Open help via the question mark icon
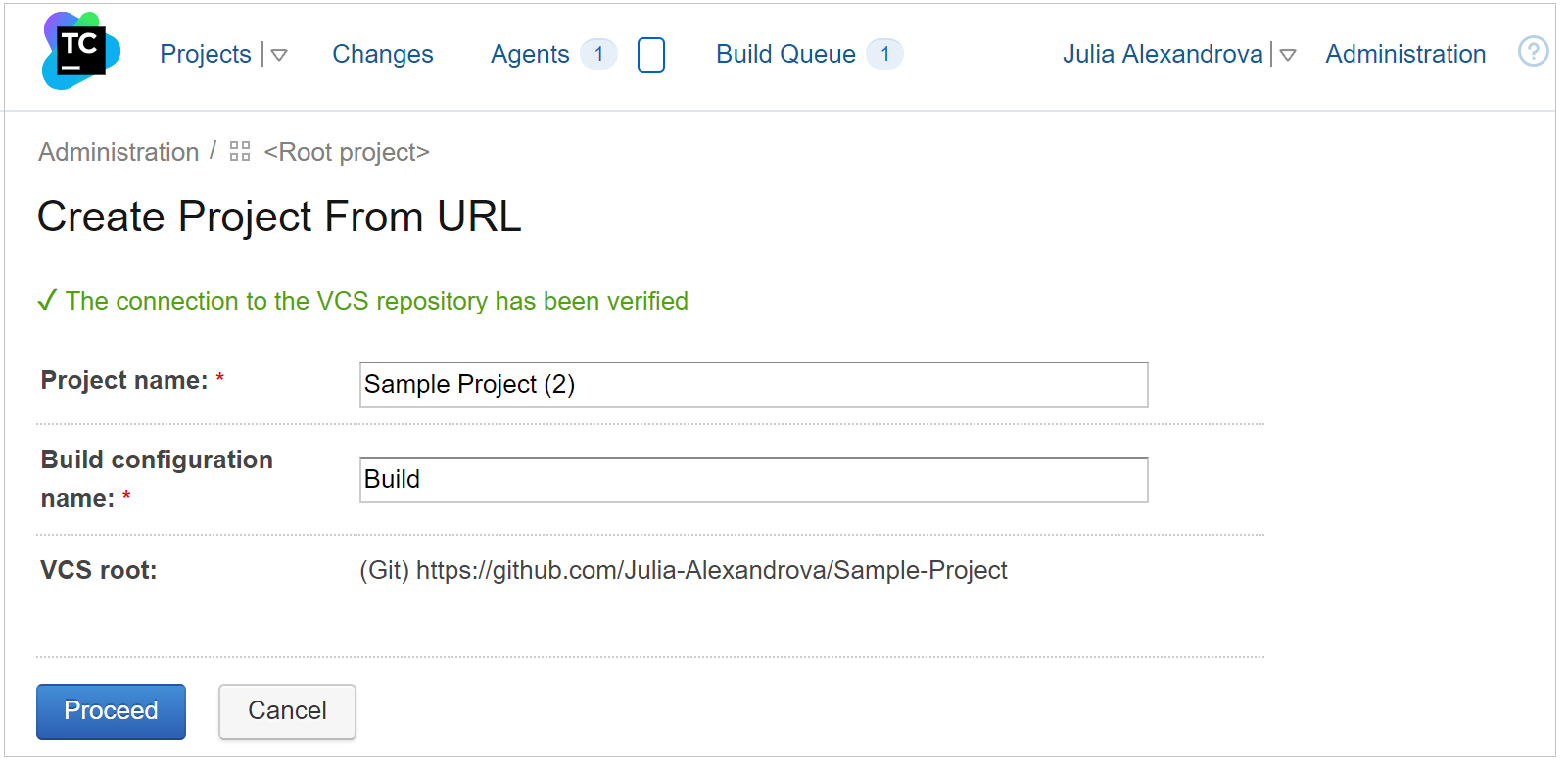Screen dimensions: 1568x774 coord(1533,52)
